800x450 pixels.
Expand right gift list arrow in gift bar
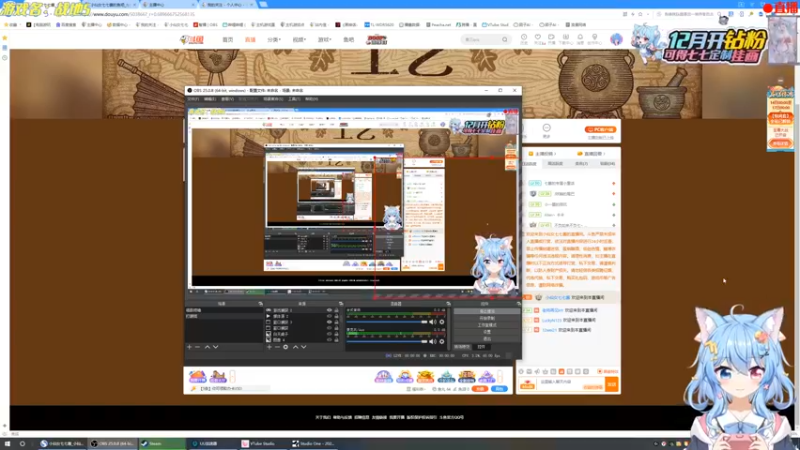[500, 377]
